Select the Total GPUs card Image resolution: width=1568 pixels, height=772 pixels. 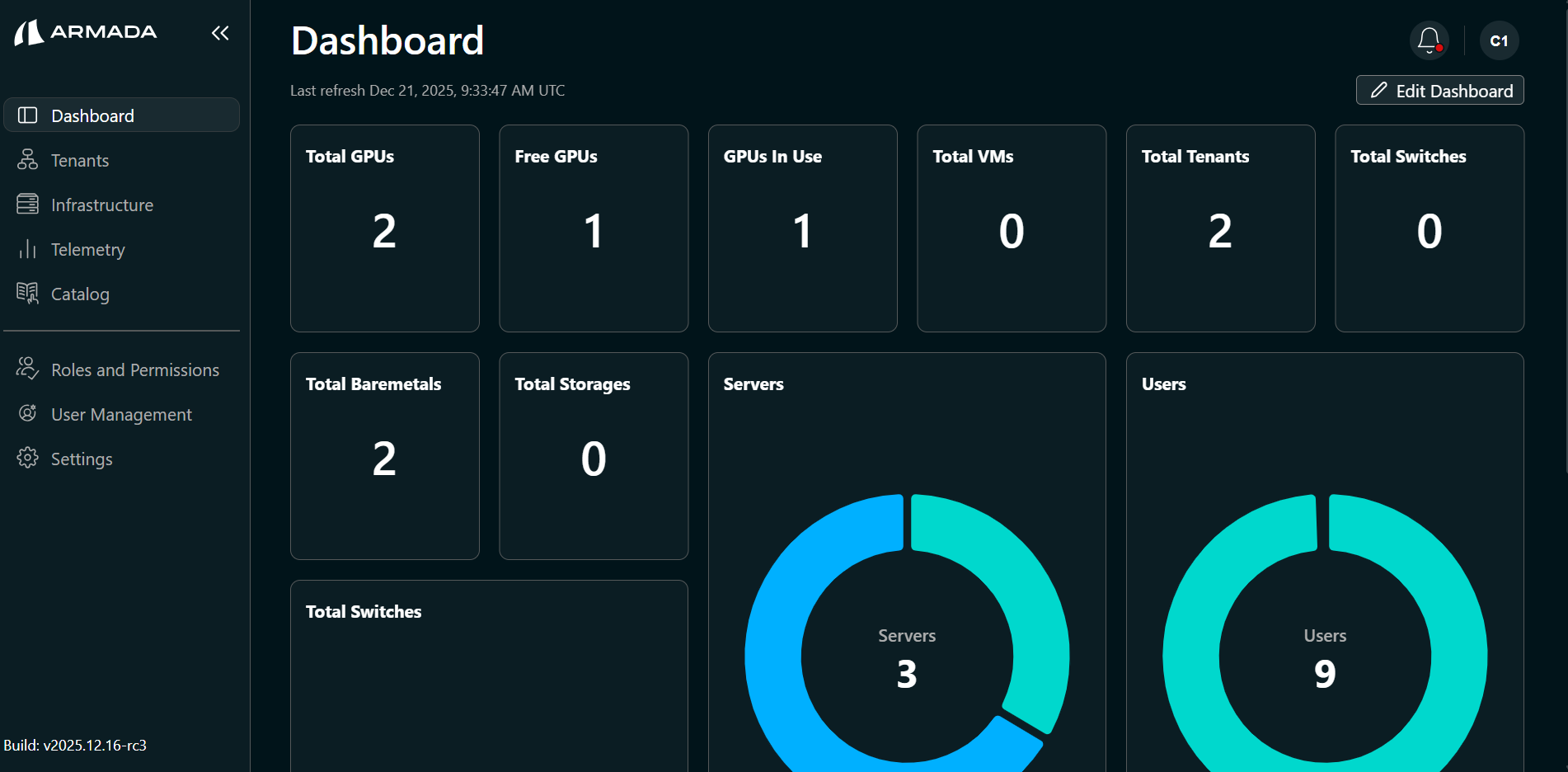[384, 228]
